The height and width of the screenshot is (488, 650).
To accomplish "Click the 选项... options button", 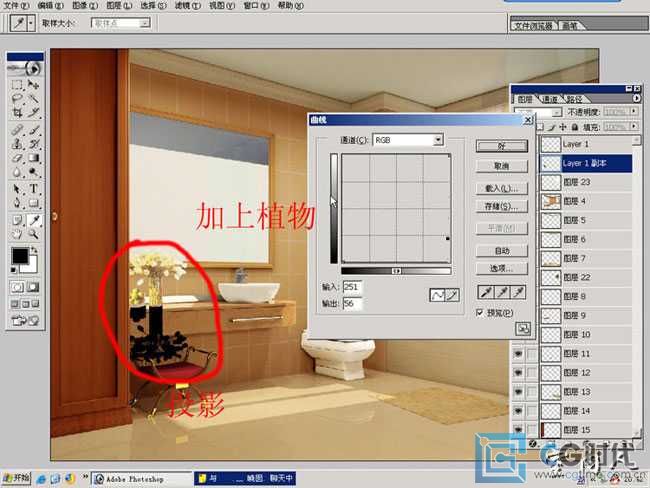I will click(x=502, y=269).
